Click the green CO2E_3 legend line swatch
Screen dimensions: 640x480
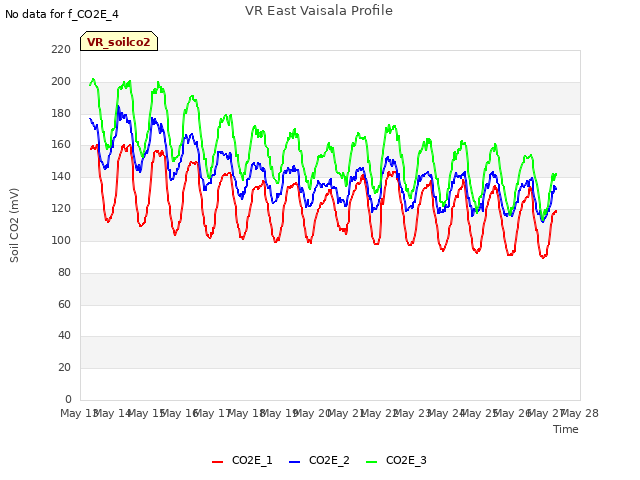pyautogui.click(x=371, y=462)
